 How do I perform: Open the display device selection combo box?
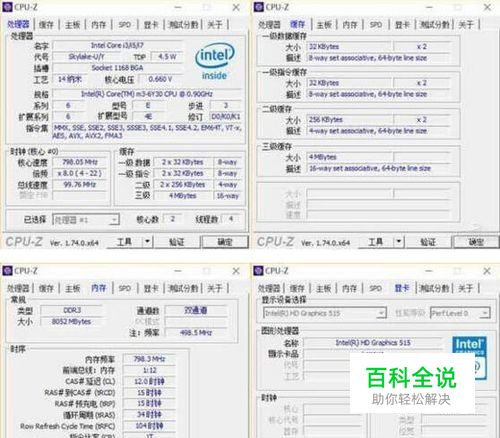pyautogui.click(x=325, y=313)
